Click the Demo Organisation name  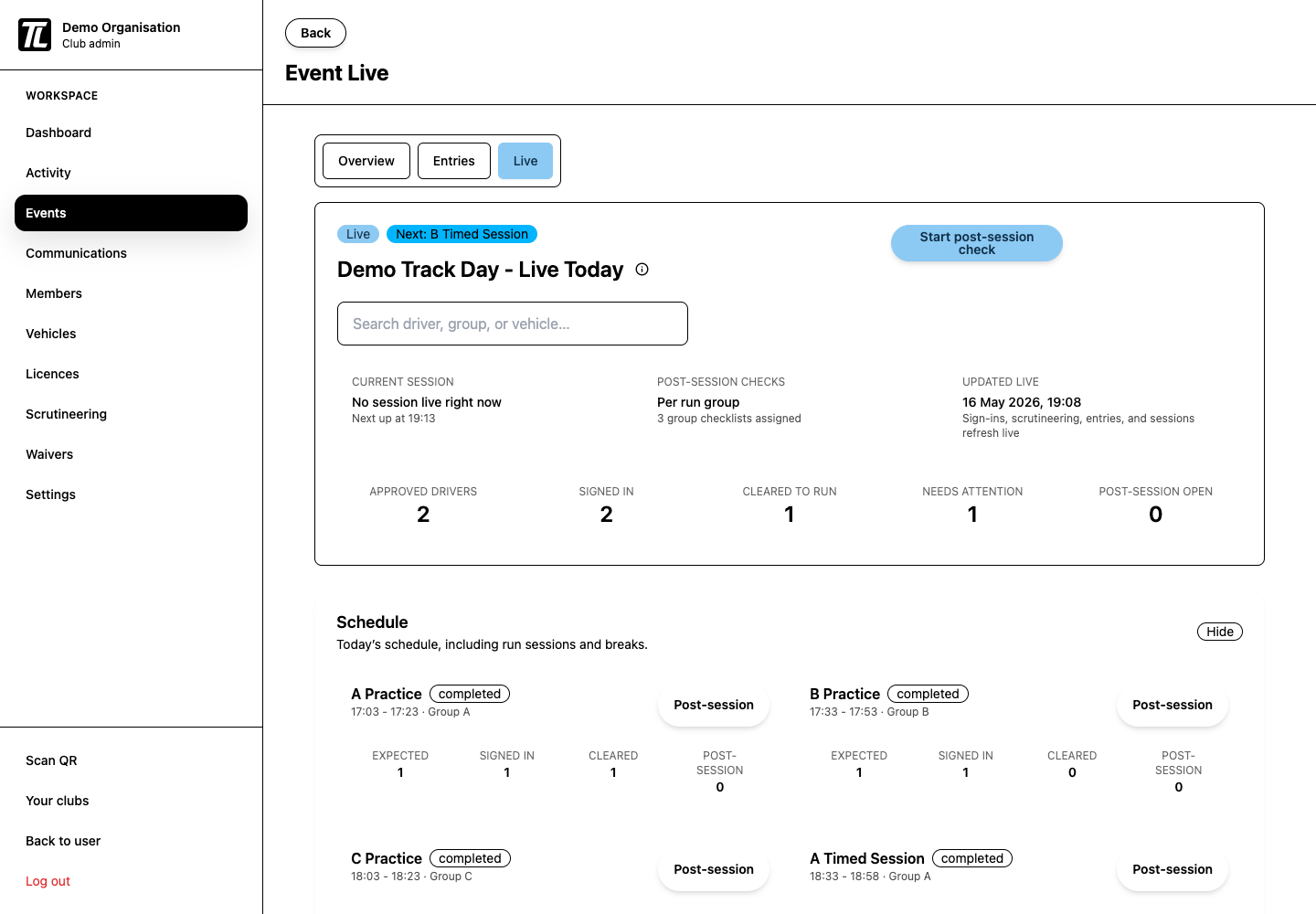(x=122, y=27)
